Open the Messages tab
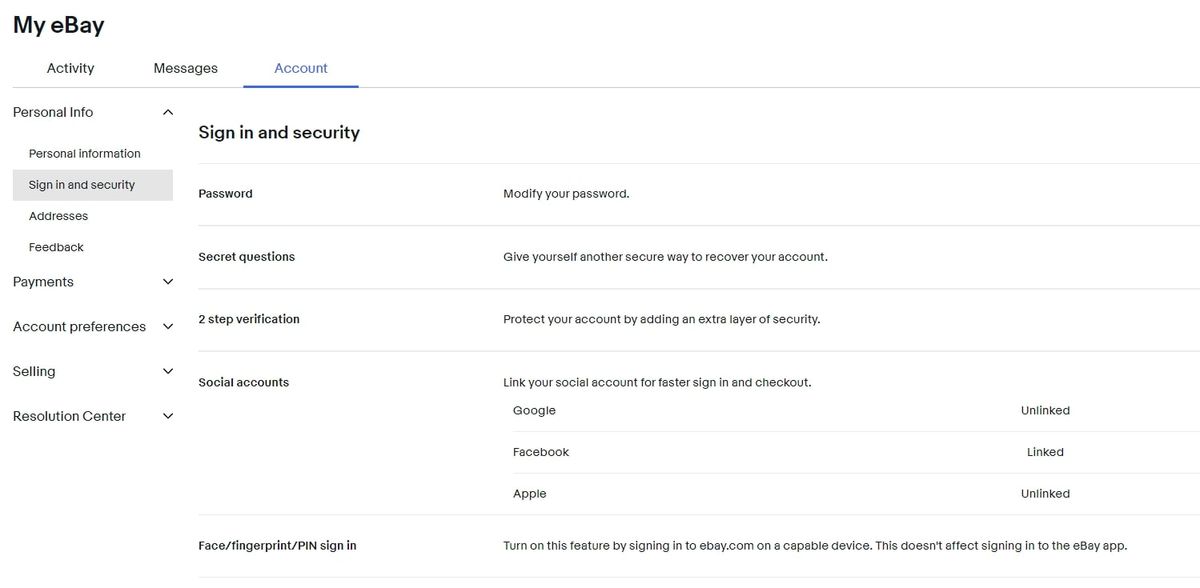 pyautogui.click(x=185, y=68)
